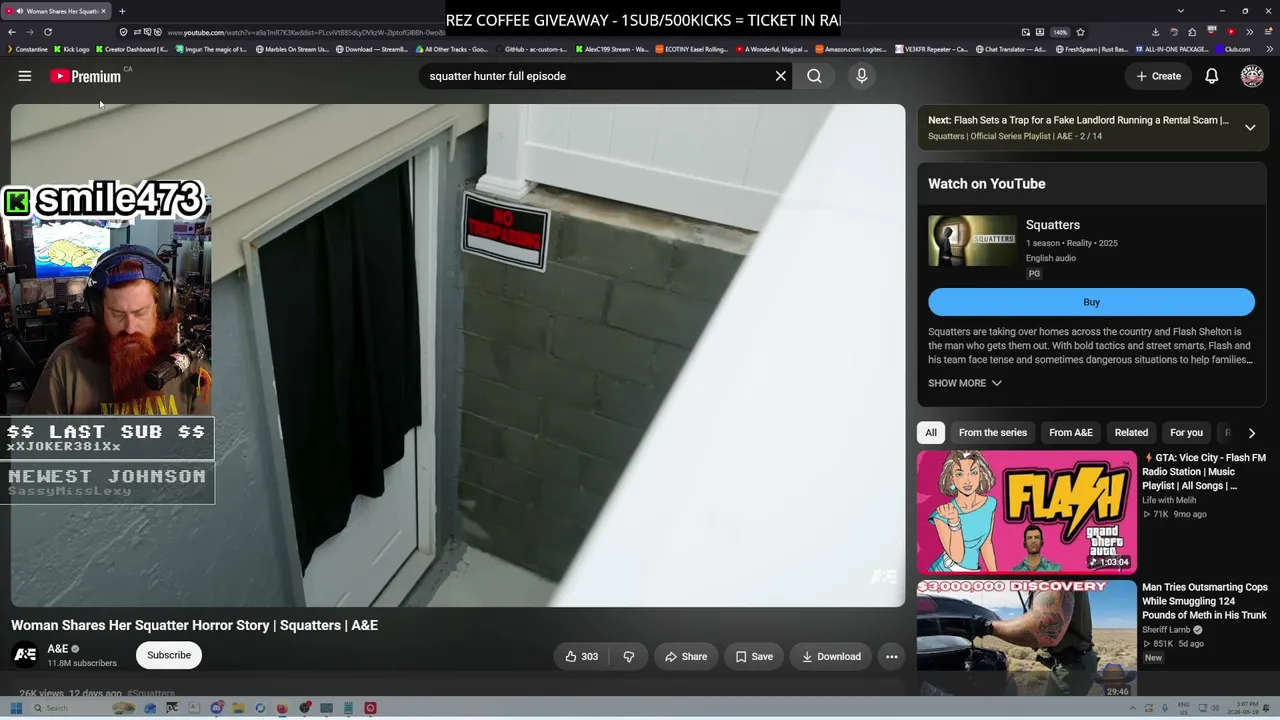1280x720 pixels.
Task: Open the FreshSpawn Rust bookmark
Action: coord(1091,49)
